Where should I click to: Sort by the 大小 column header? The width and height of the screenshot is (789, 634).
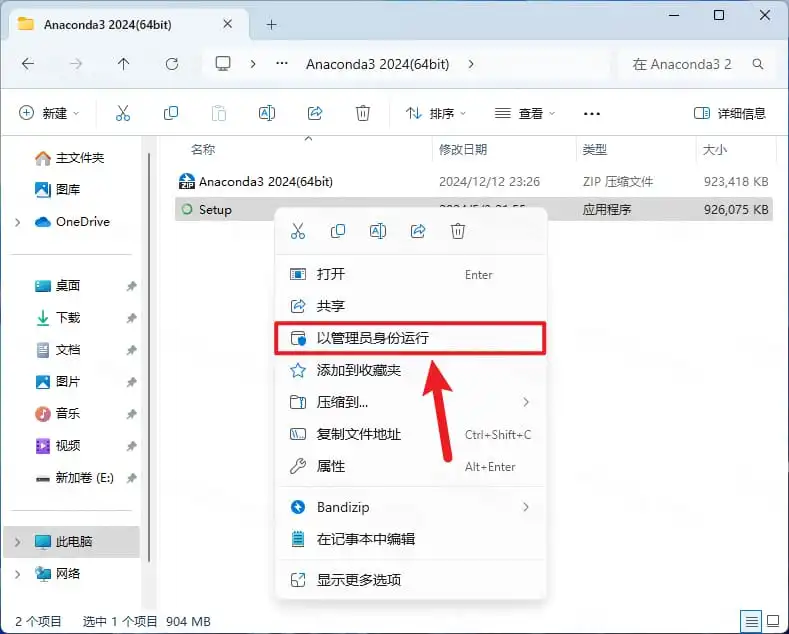click(715, 149)
